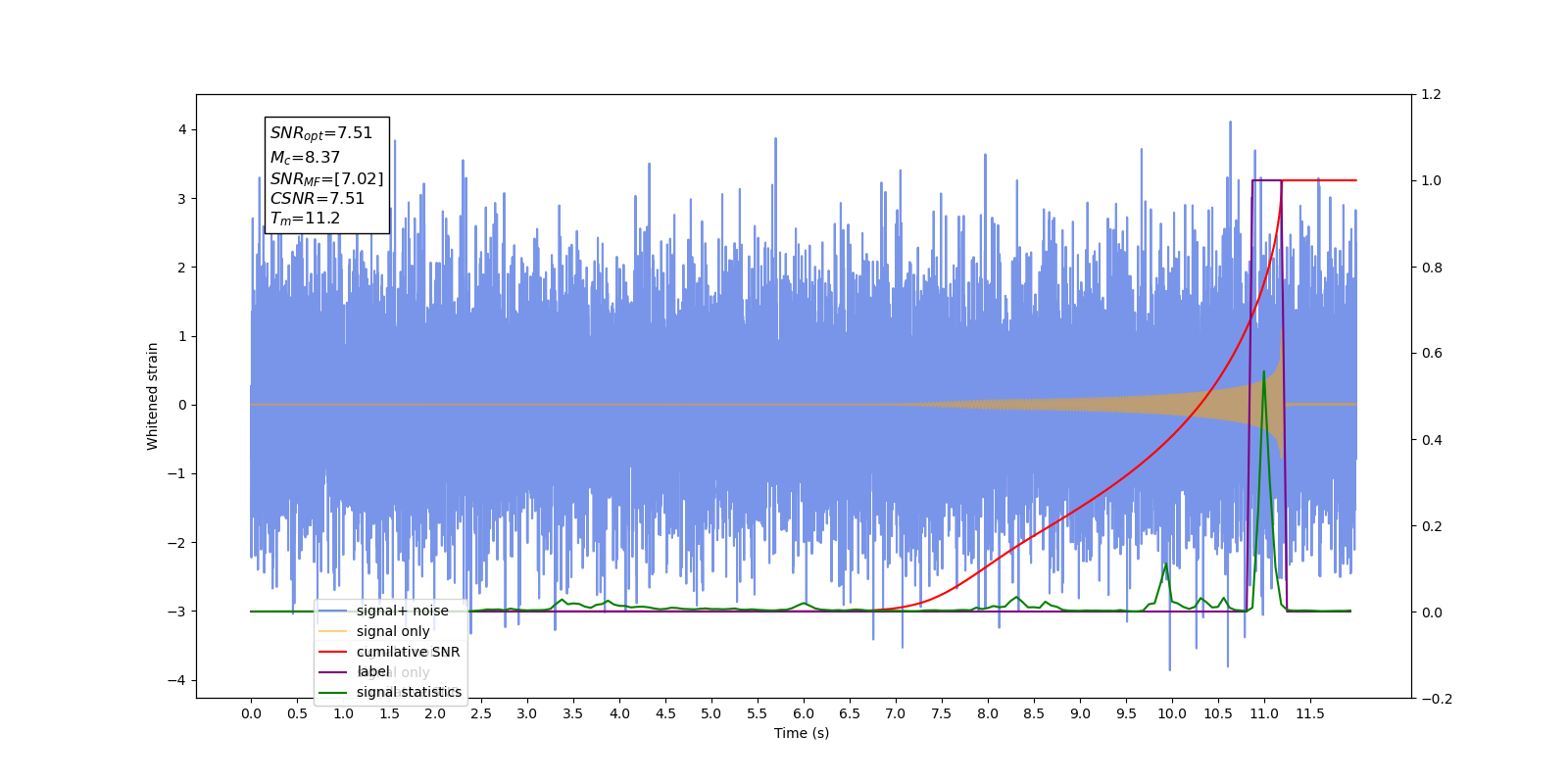1568x784 pixels.
Task: Click the green signal statistics peak at 11.0 s
Action: point(1264,373)
